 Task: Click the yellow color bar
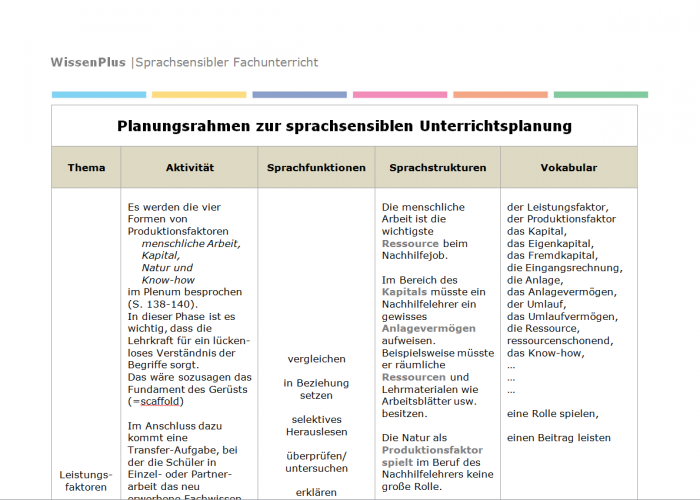pyautogui.click(x=199, y=95)
